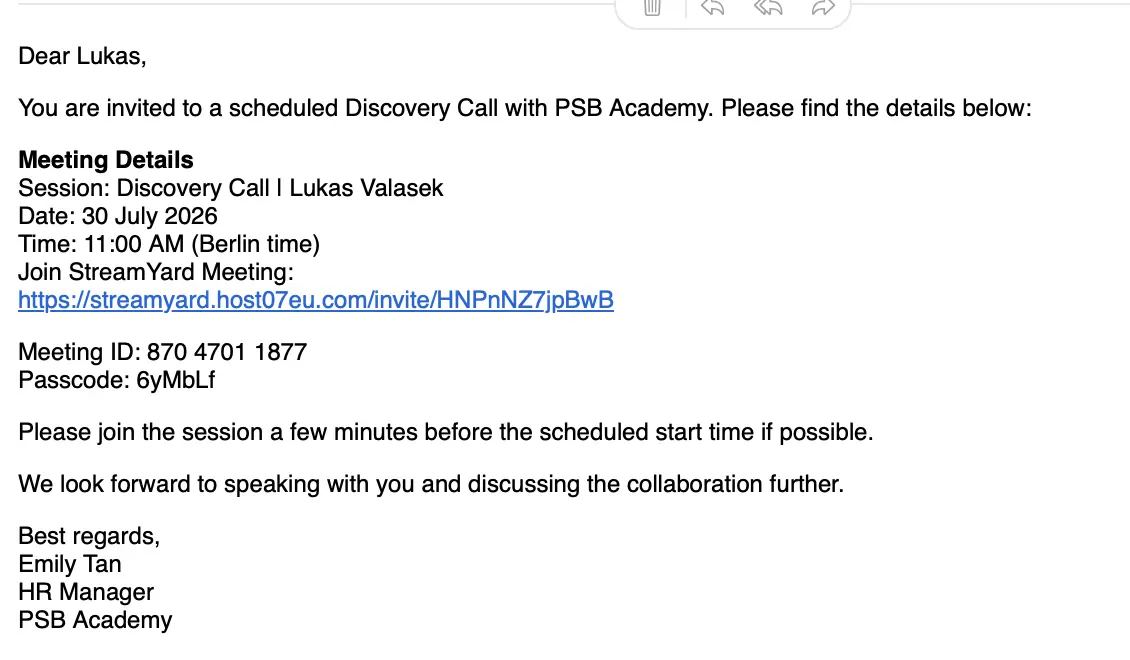
Task: Click the Date: 30 July 2026 line
Action: (117, 216)
